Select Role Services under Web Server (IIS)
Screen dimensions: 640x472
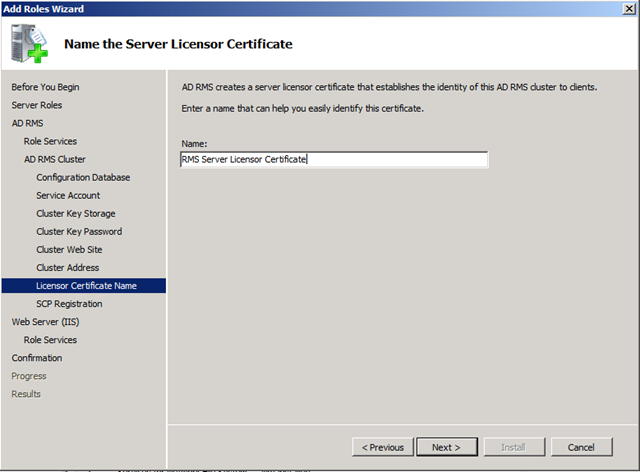point(50,340)
